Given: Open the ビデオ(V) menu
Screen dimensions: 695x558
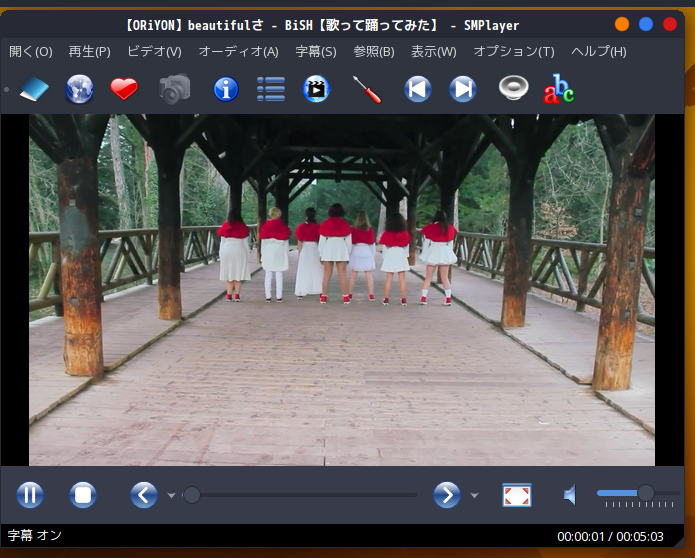Looking at the screenshot, I should click(154, 52).
